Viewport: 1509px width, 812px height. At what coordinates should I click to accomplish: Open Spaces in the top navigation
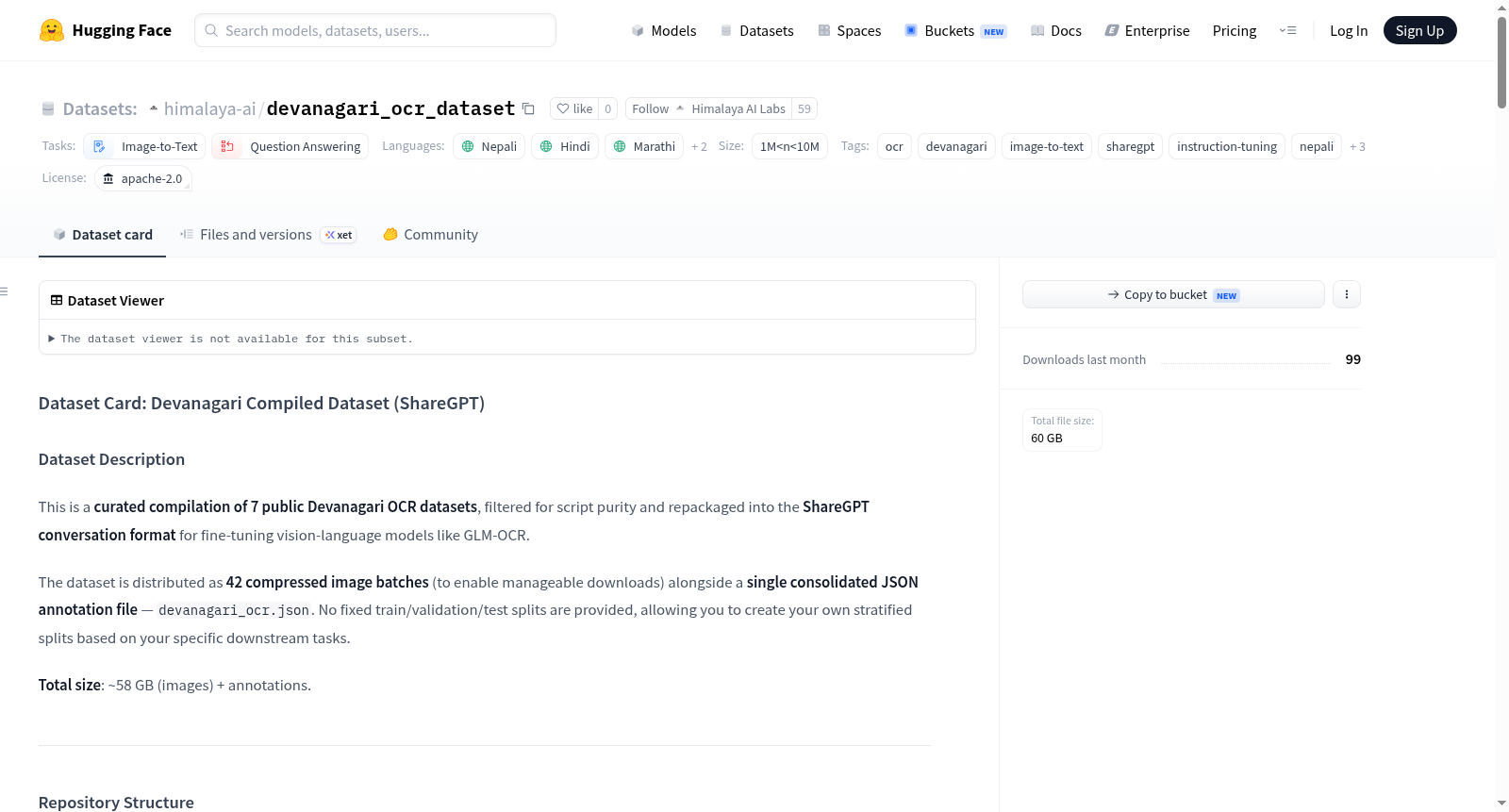coord(849,30)
